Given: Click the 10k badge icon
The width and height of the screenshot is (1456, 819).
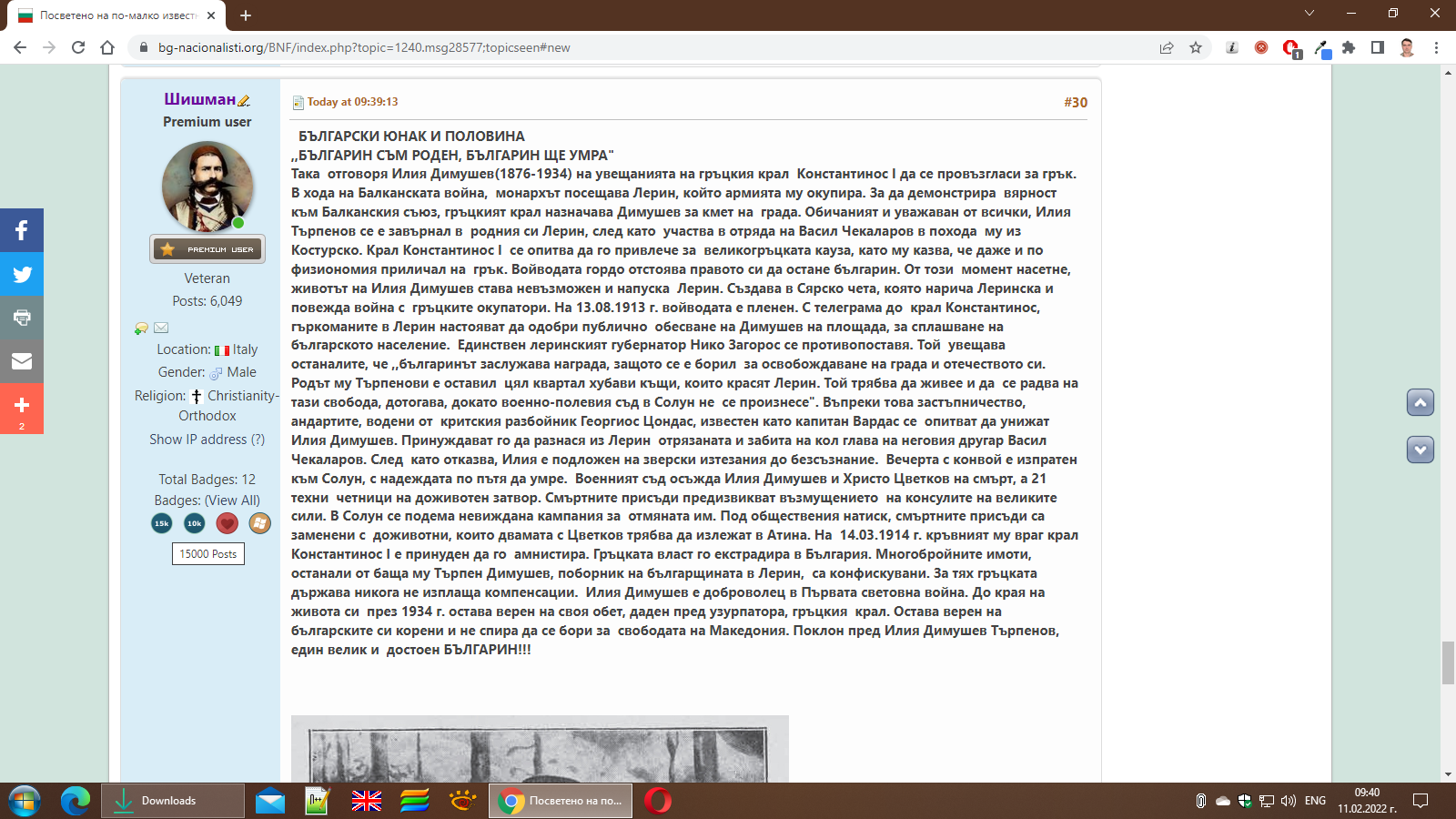Looking at the screenshot, I should 195,523.
